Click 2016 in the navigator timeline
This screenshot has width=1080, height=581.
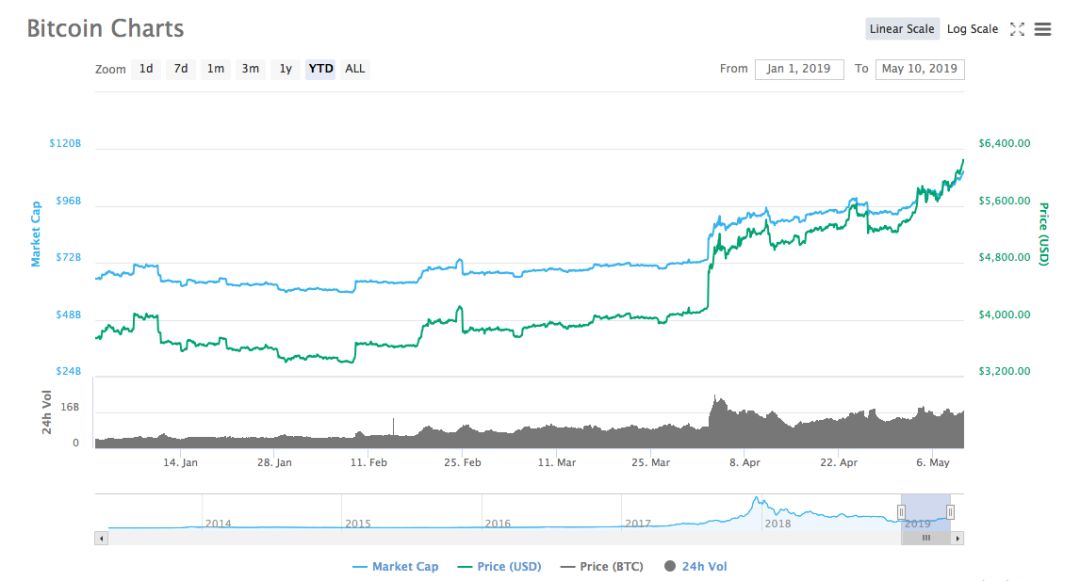pyautogui.click(x=498, y=524)
